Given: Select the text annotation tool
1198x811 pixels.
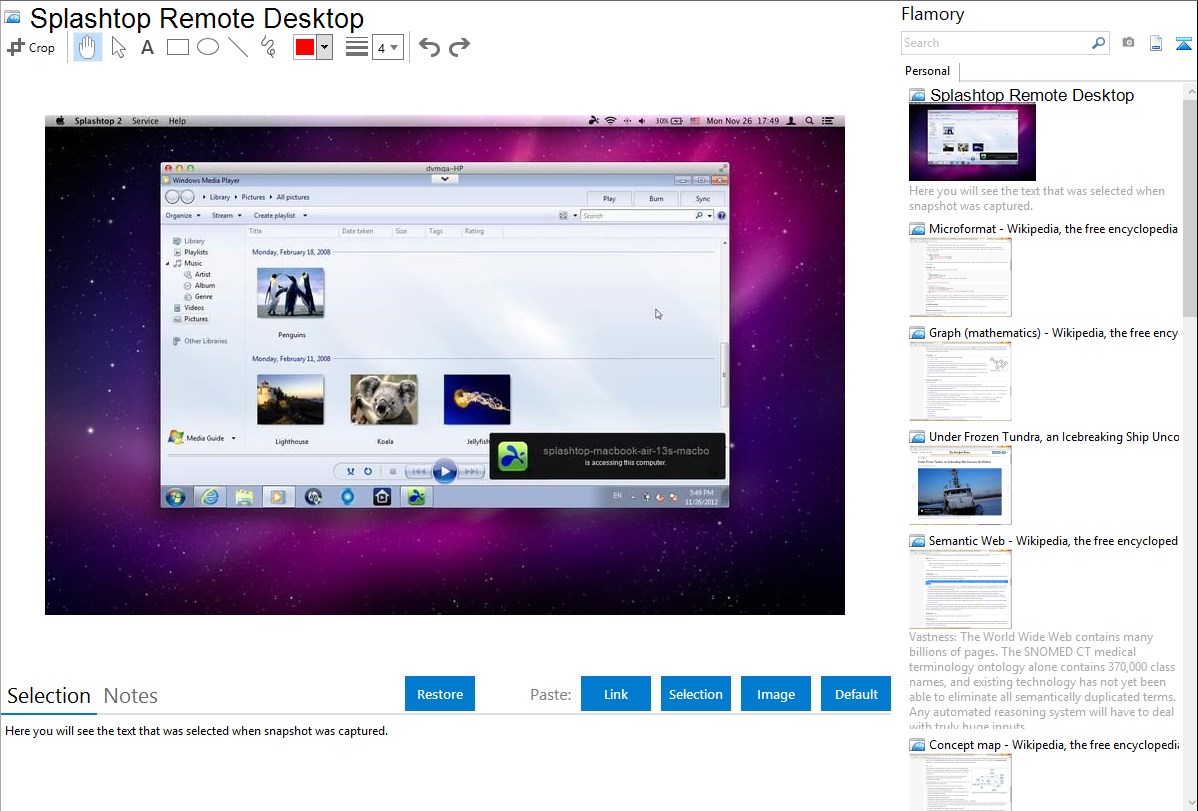Looking at the screenshot, I should coord(147,47).
